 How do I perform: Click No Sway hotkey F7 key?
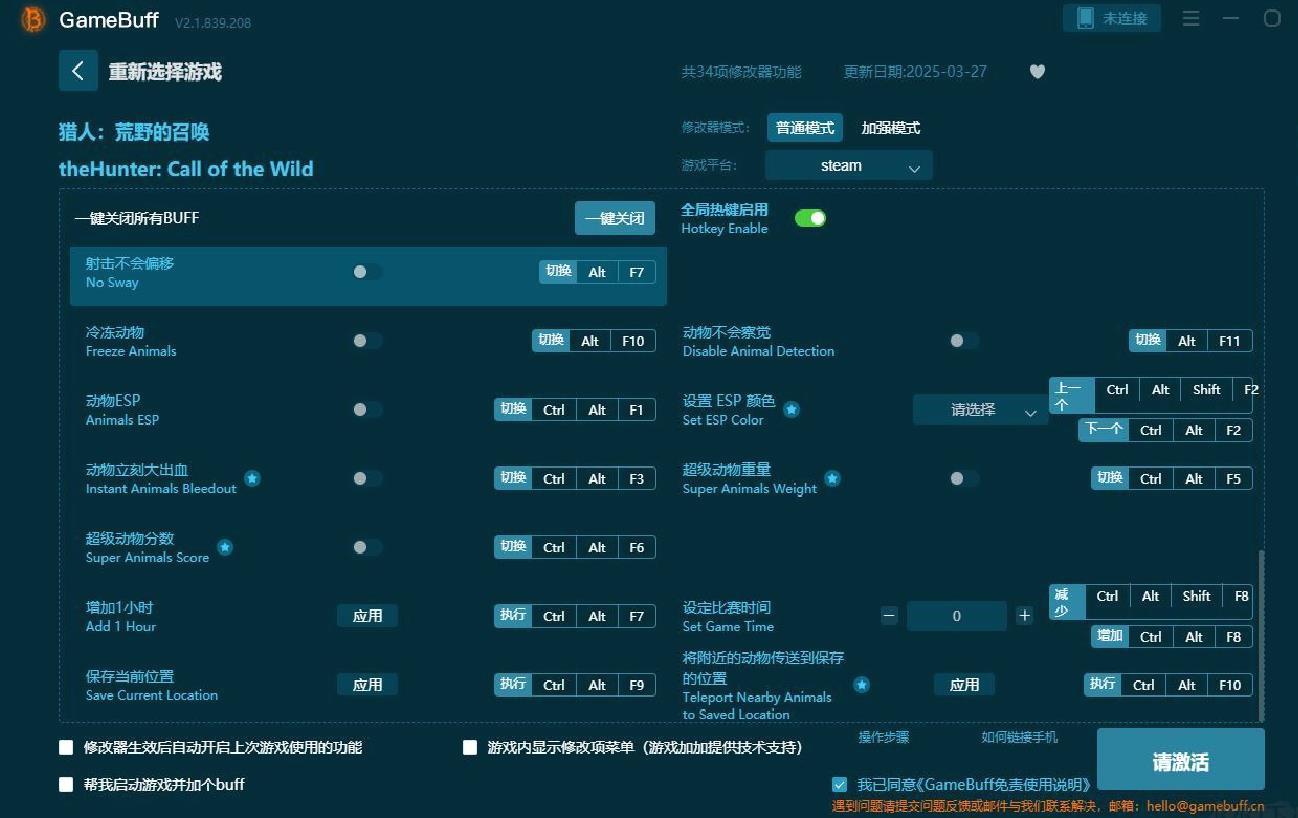(x=636, y=272)
